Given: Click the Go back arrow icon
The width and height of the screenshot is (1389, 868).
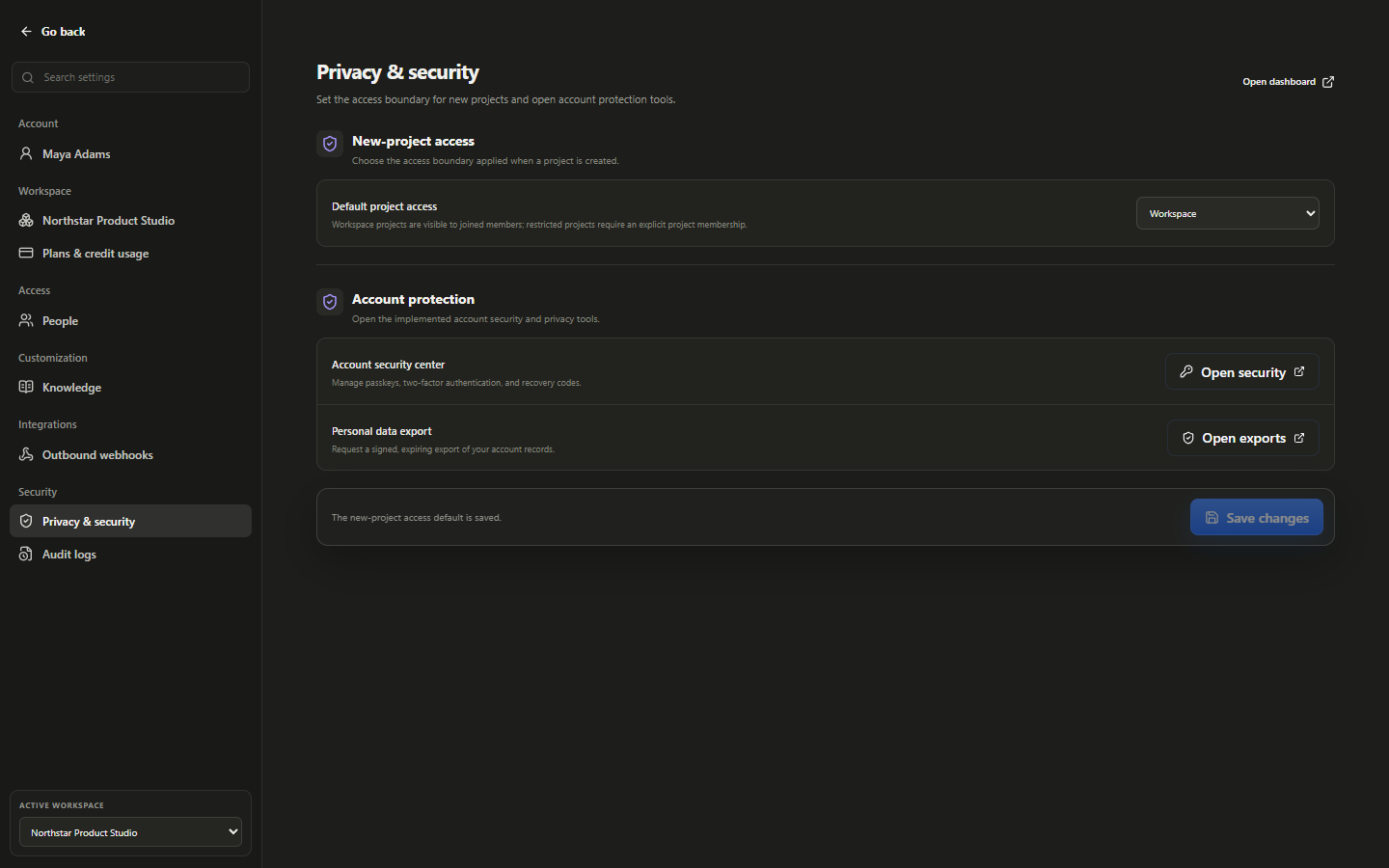Looking at the screenshot, I should [26, 32].
